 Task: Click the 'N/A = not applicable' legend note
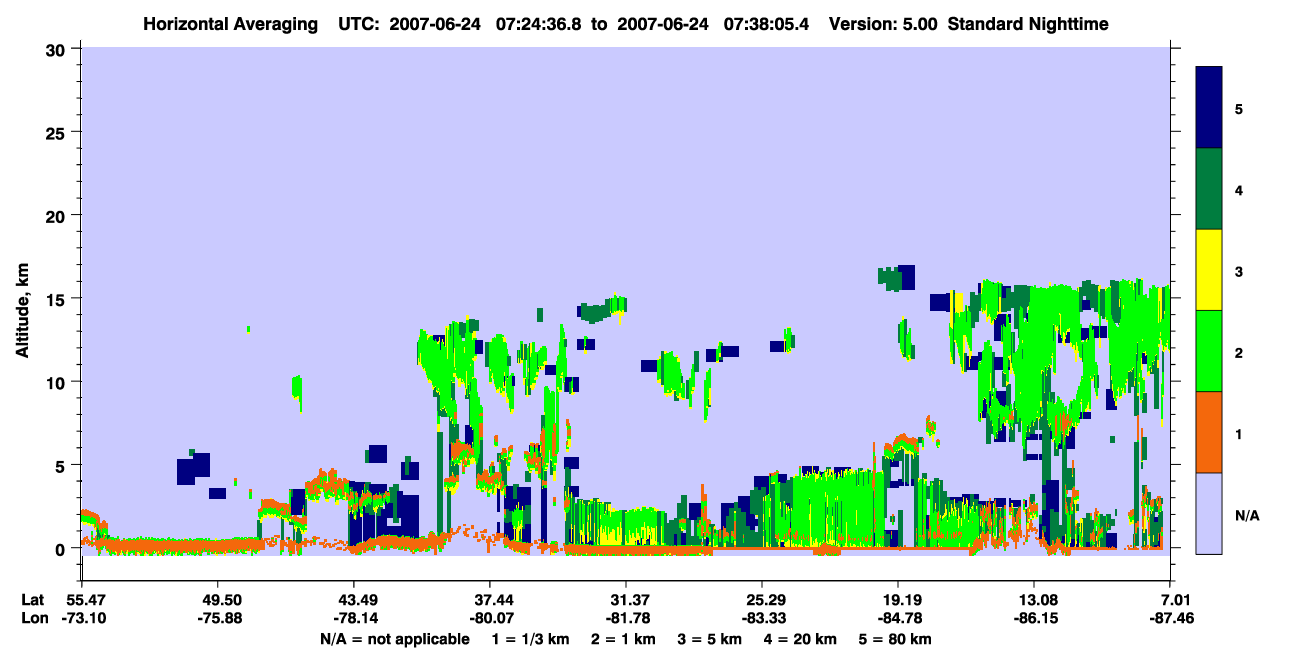click(x=394, y=639)
